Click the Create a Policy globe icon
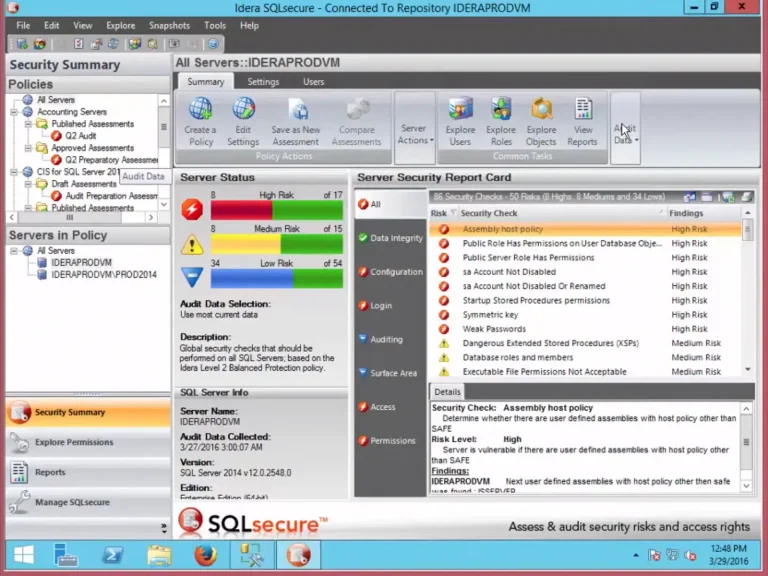This screenshot has width=768, height=576. click(200, 110)
